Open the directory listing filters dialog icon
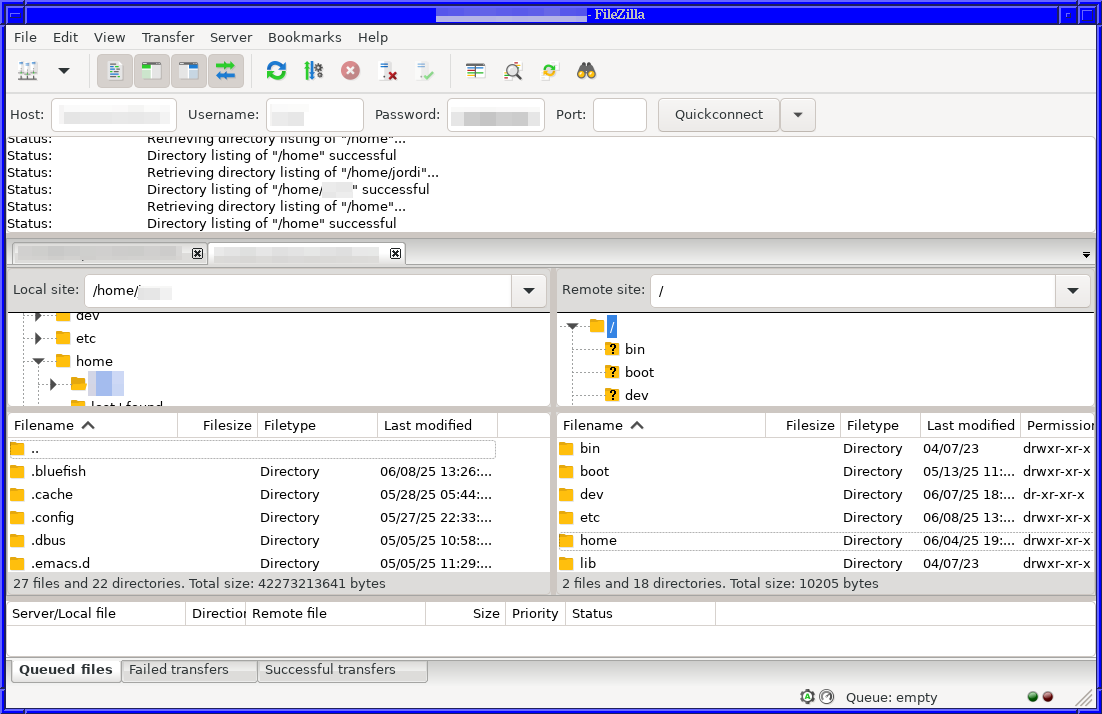This screenshot has height=714, width=1102. coord(476,71)
